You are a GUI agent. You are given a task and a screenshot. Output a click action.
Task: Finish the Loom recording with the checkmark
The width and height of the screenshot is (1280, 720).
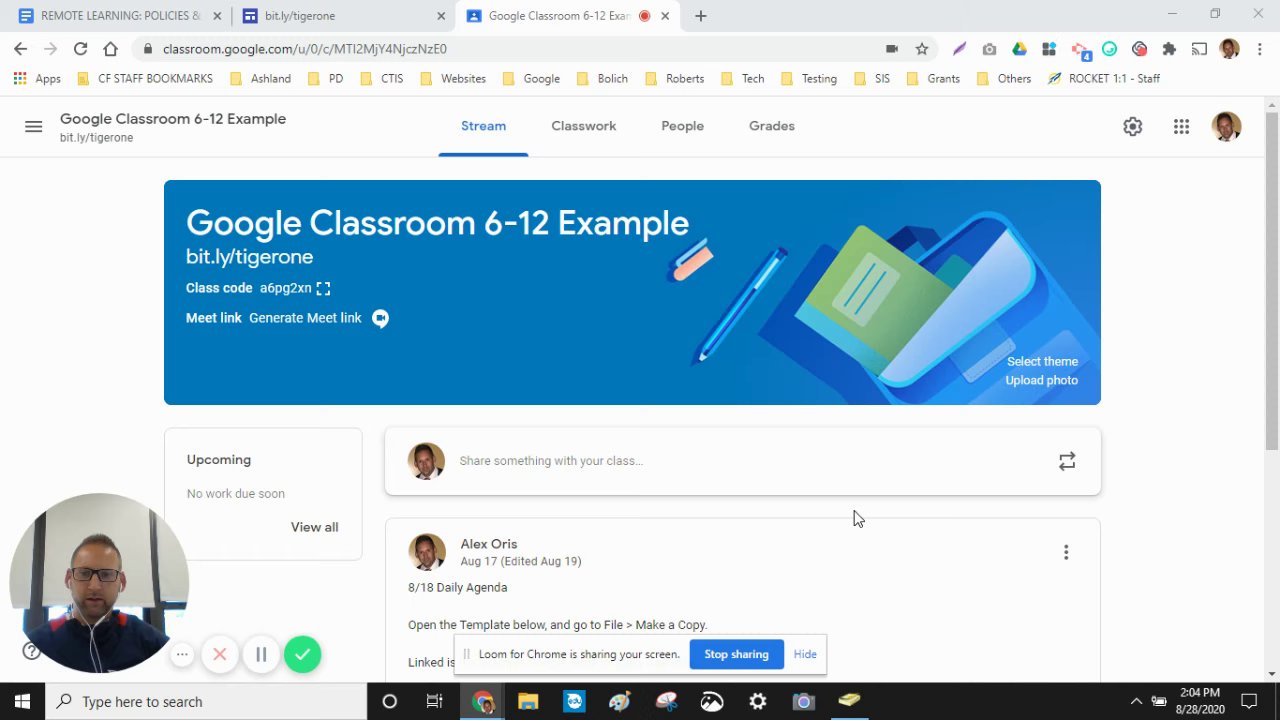pos(302,655)
